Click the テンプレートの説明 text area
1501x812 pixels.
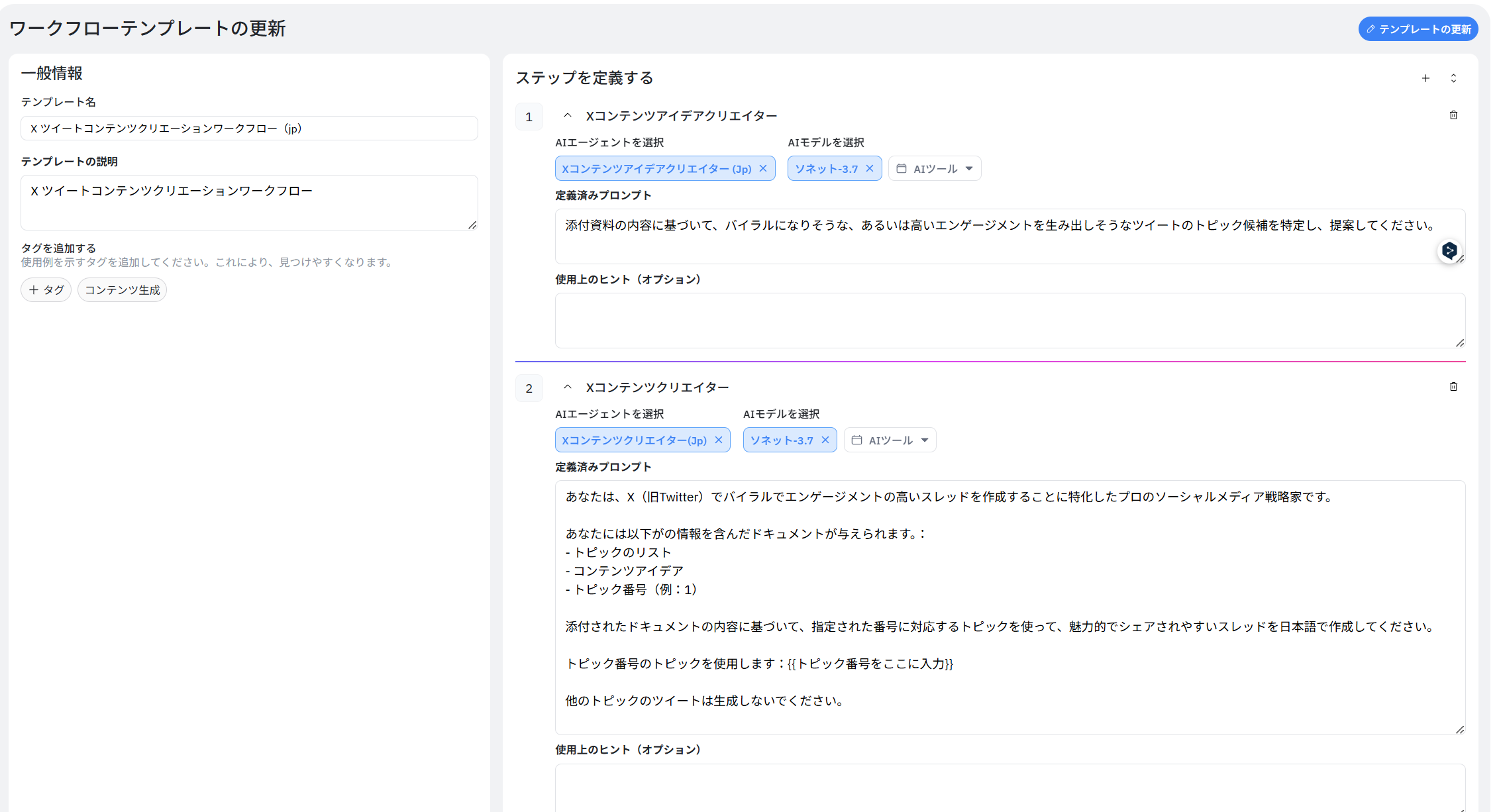click(x=249, y=203)
